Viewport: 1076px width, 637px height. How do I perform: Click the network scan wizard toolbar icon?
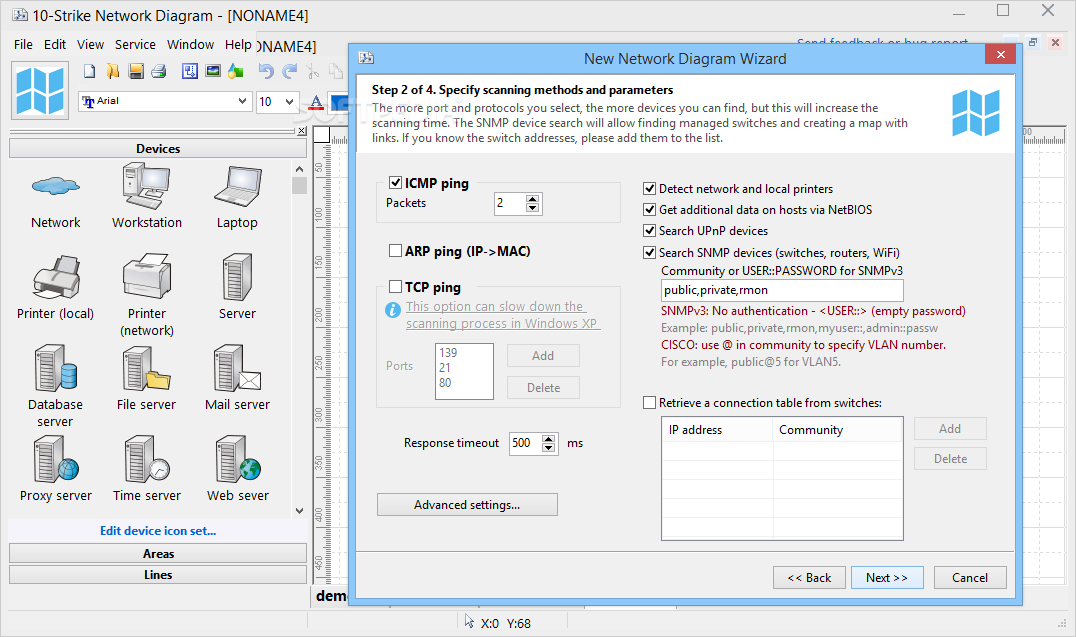coord(190,71)
